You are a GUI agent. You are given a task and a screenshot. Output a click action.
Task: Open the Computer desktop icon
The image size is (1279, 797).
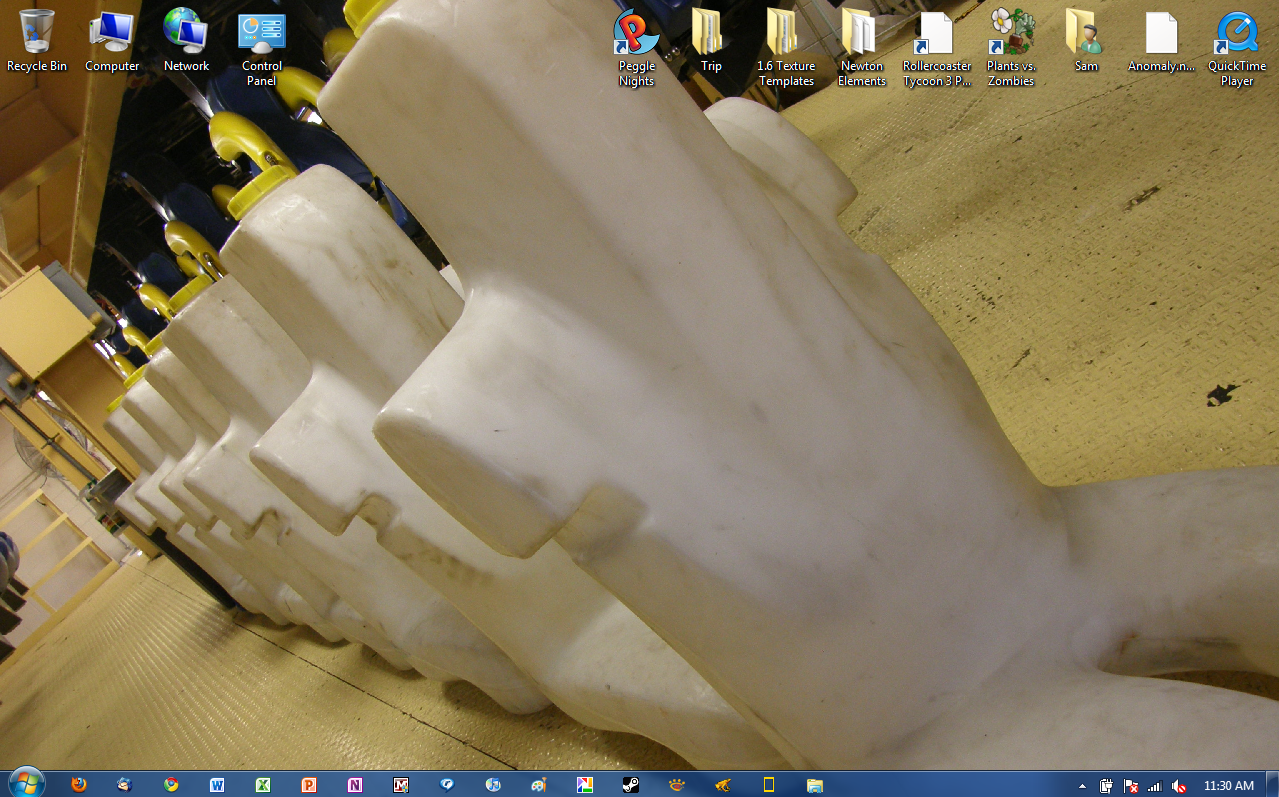pos(112,41)
